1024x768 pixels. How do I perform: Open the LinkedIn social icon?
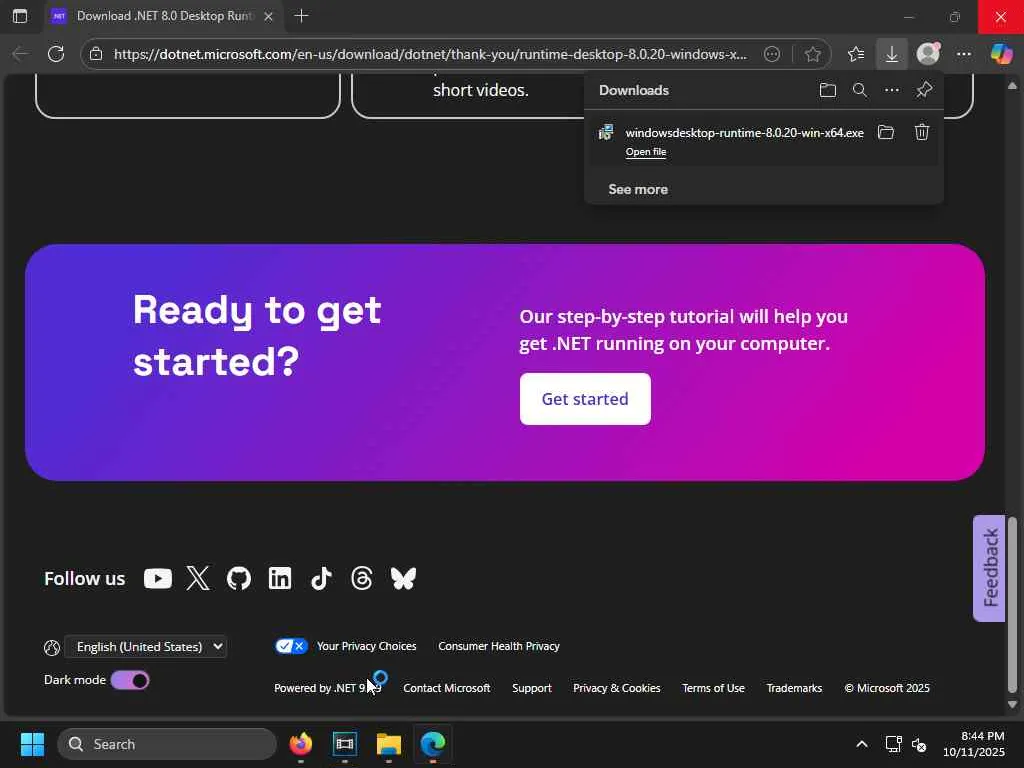(280, 579)
